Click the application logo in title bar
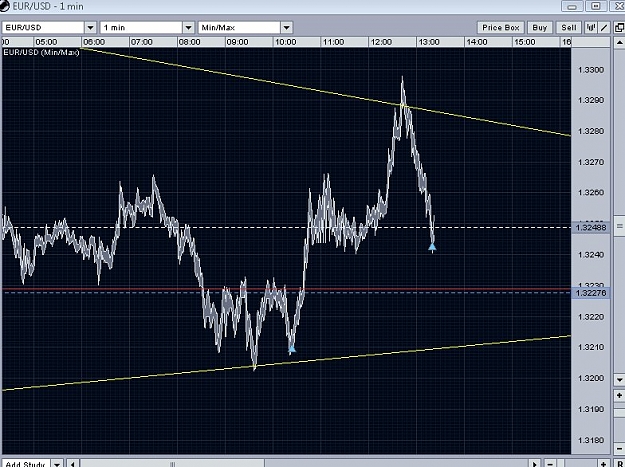This screenshot has width=625, height=467. point(5,6)
